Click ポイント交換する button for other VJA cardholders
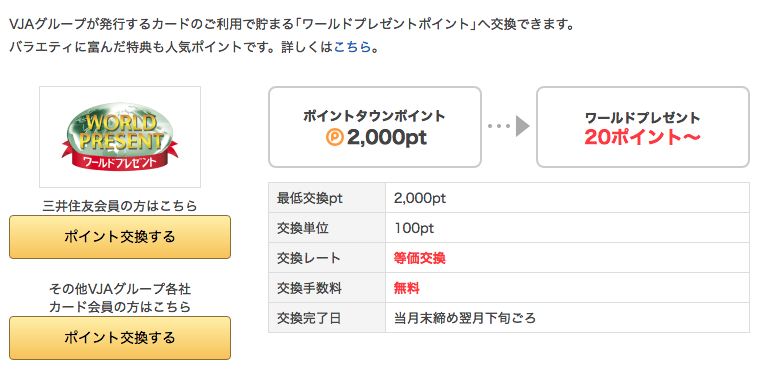Image resolution: width=769 pixels, height=369 pixels. tap(120, 338)
